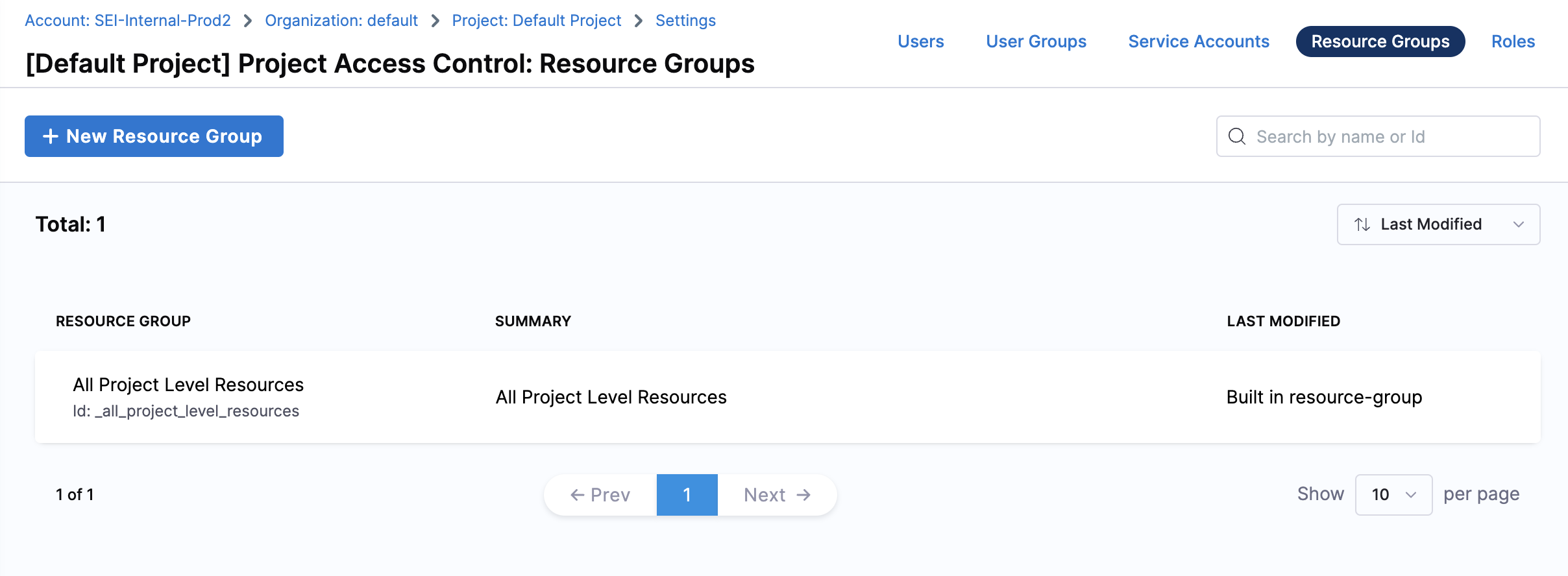The height and width of the screenshot is (576, 1568).
Task: Select page 1 in pagination
Action: click(x=687, y=495)
